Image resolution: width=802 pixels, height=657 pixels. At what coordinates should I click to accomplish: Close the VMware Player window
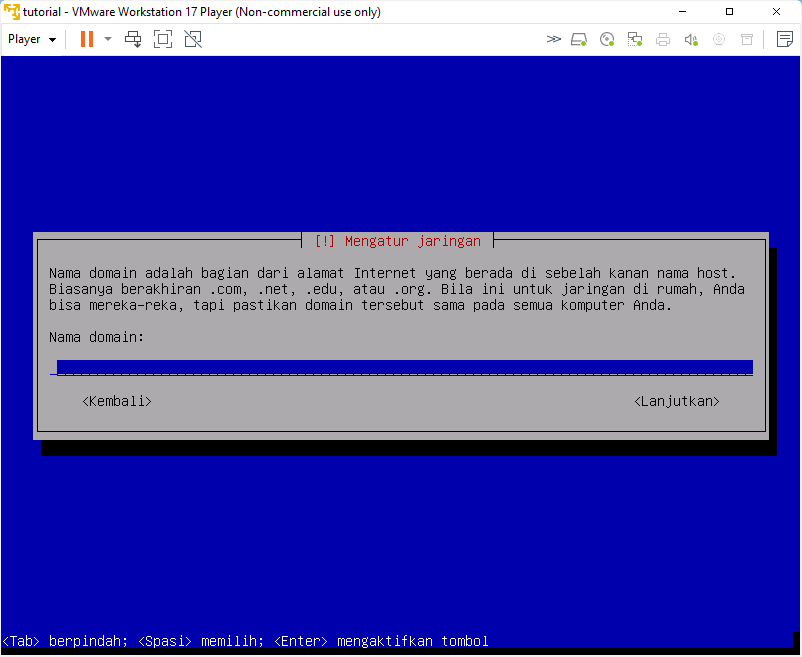point(776,12)
